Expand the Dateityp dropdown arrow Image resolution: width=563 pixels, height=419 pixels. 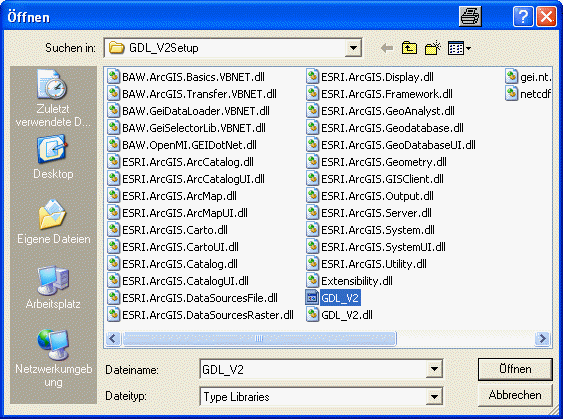tap(434, 396)
